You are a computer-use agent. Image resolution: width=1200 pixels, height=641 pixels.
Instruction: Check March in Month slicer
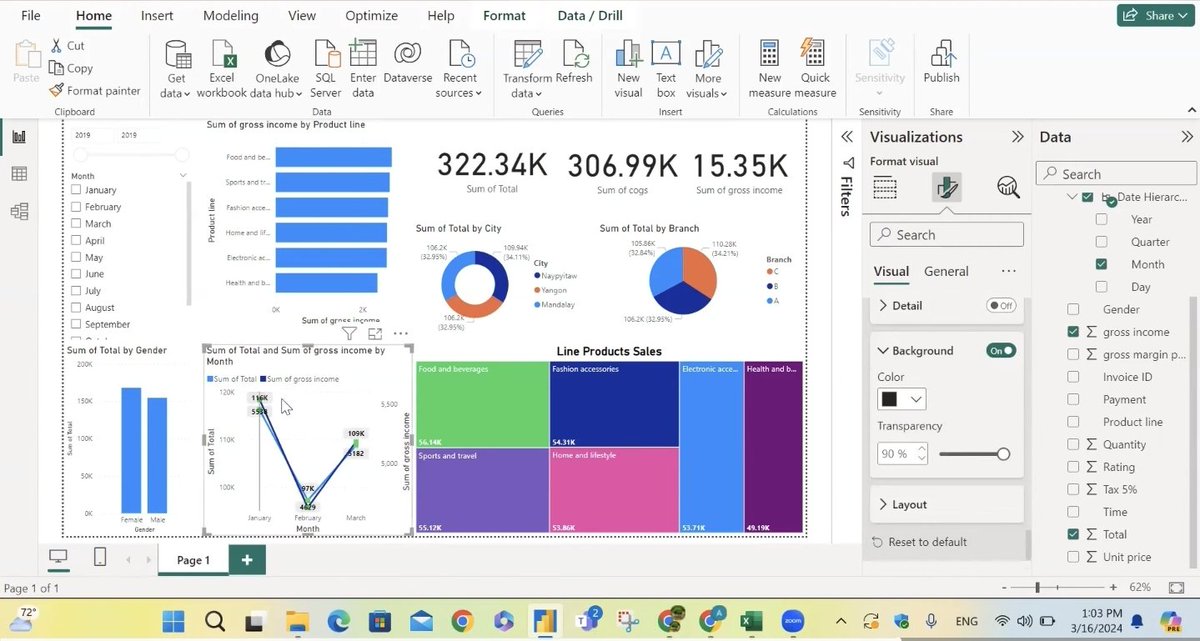coord(77,224)
